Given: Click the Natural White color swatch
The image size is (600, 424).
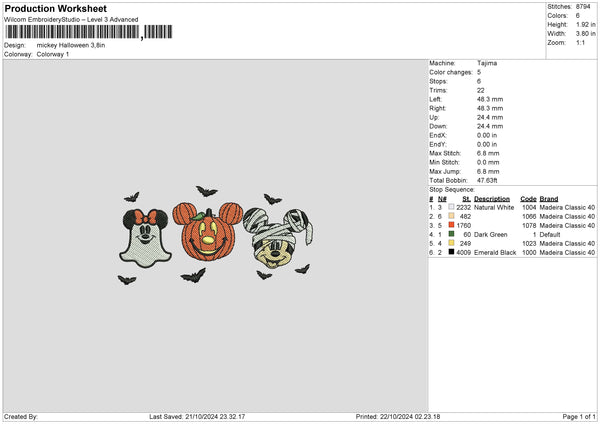Looking at the screenshot, I should click(452, 207).
